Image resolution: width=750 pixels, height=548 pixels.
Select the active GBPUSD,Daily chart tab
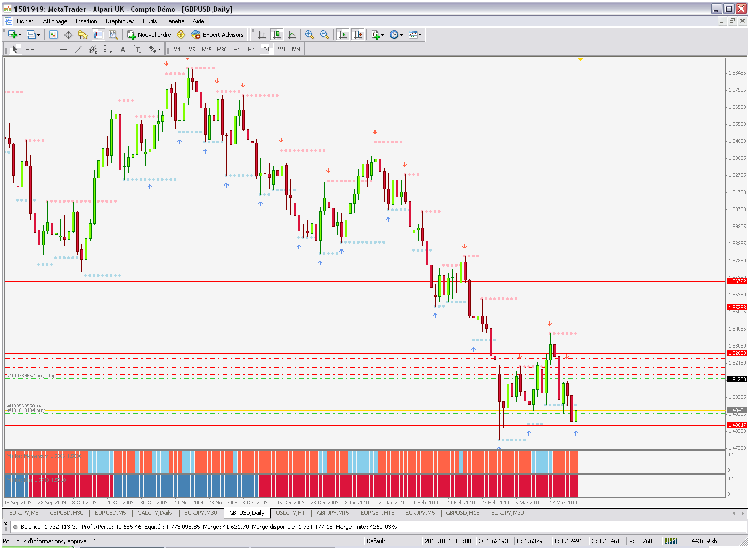pyautogui.click(x=247, y=513)
